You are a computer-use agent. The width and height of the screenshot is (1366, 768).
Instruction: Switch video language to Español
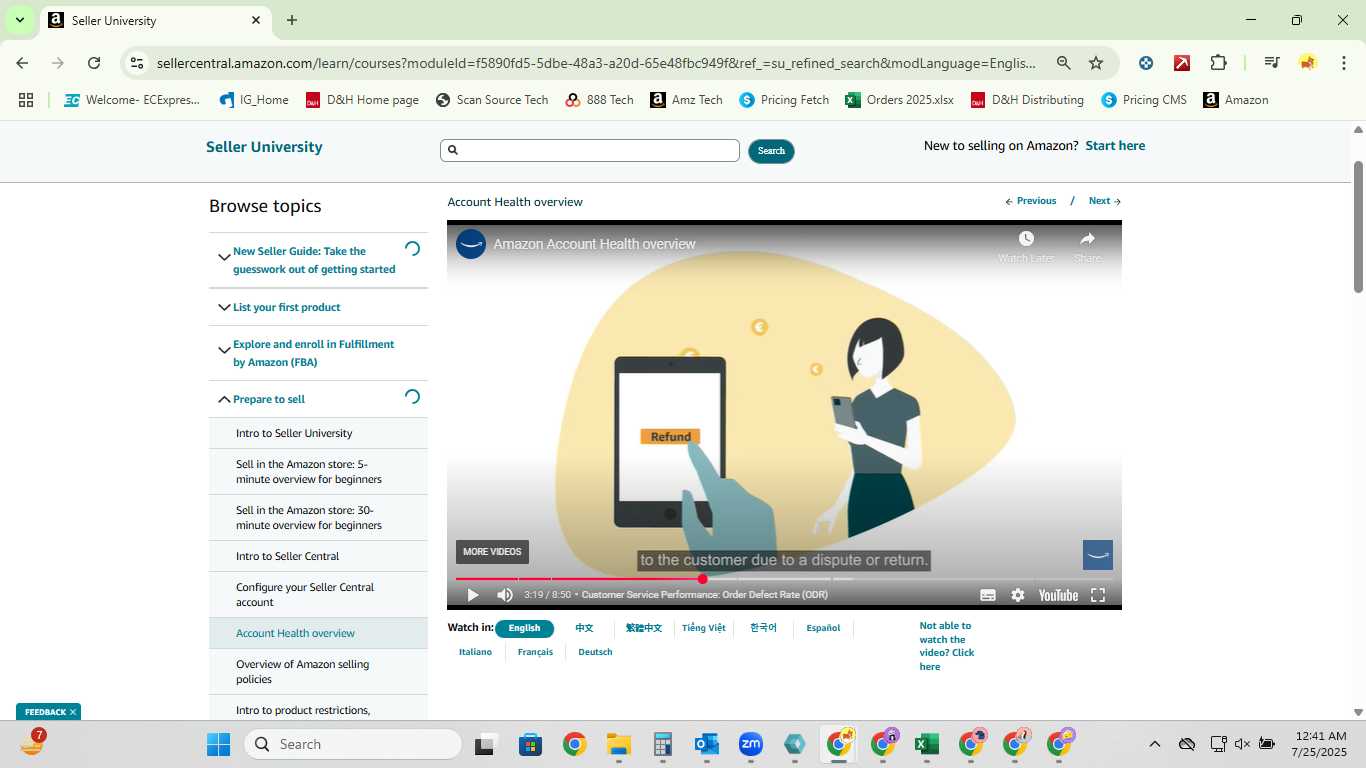pos(823,628)
